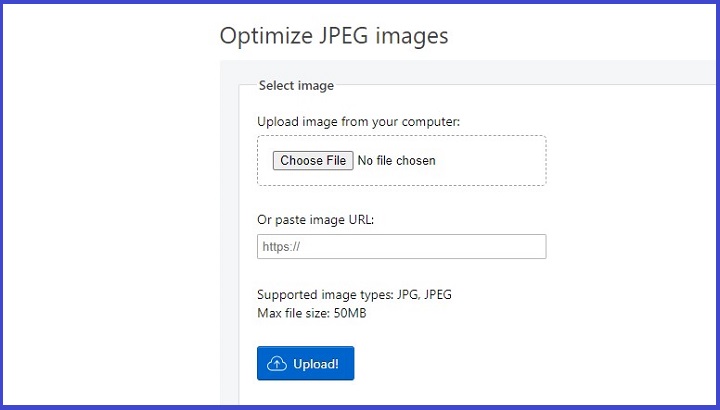
Task: Click the word "Upload!" on the button
Action: tap(316, 364)
